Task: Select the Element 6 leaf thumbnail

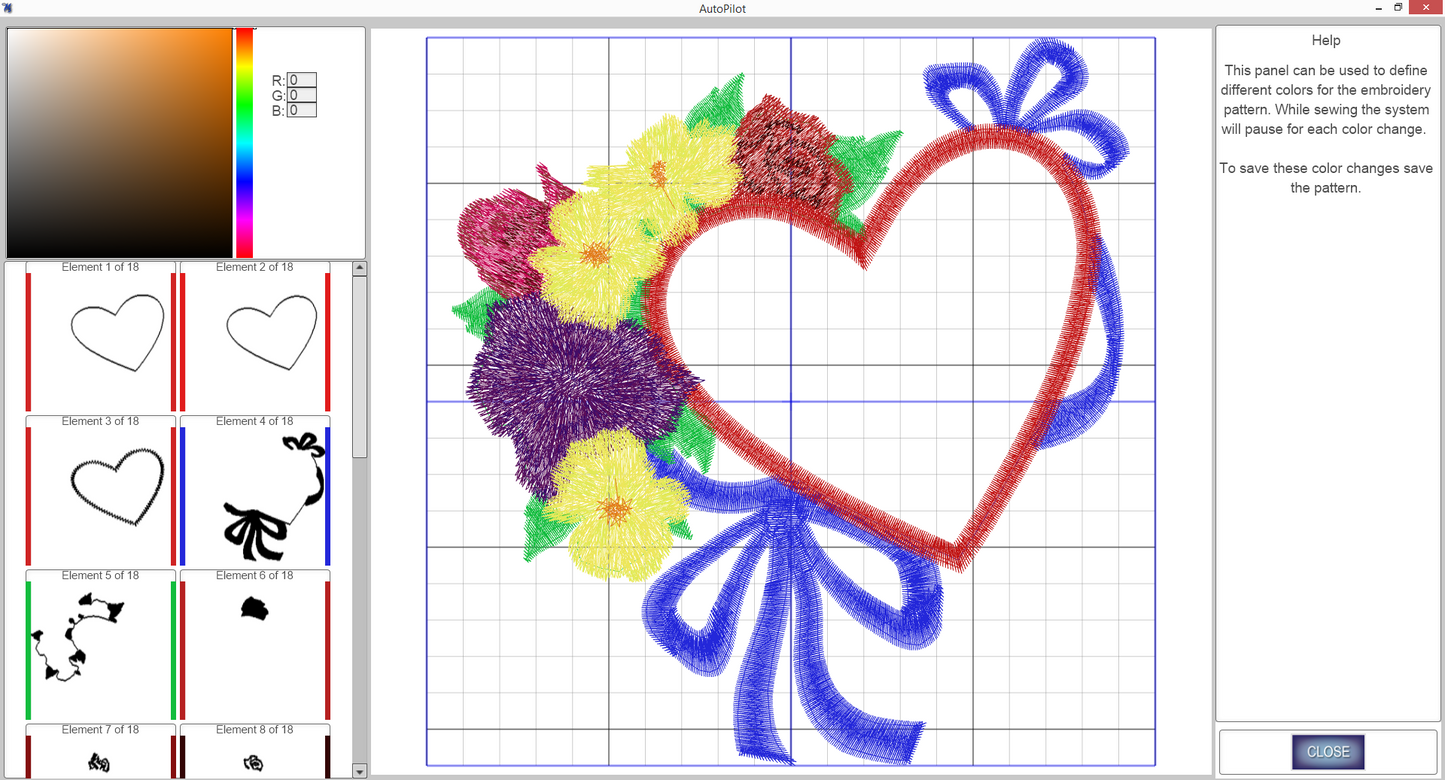Action: [254, 645]
